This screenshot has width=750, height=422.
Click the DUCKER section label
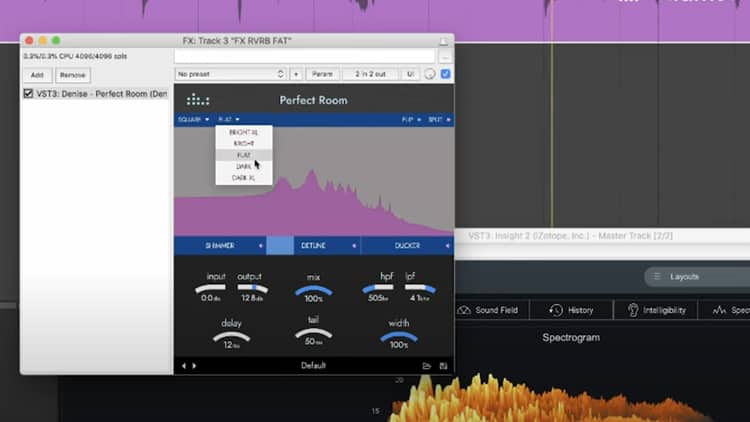click(408, 245)
